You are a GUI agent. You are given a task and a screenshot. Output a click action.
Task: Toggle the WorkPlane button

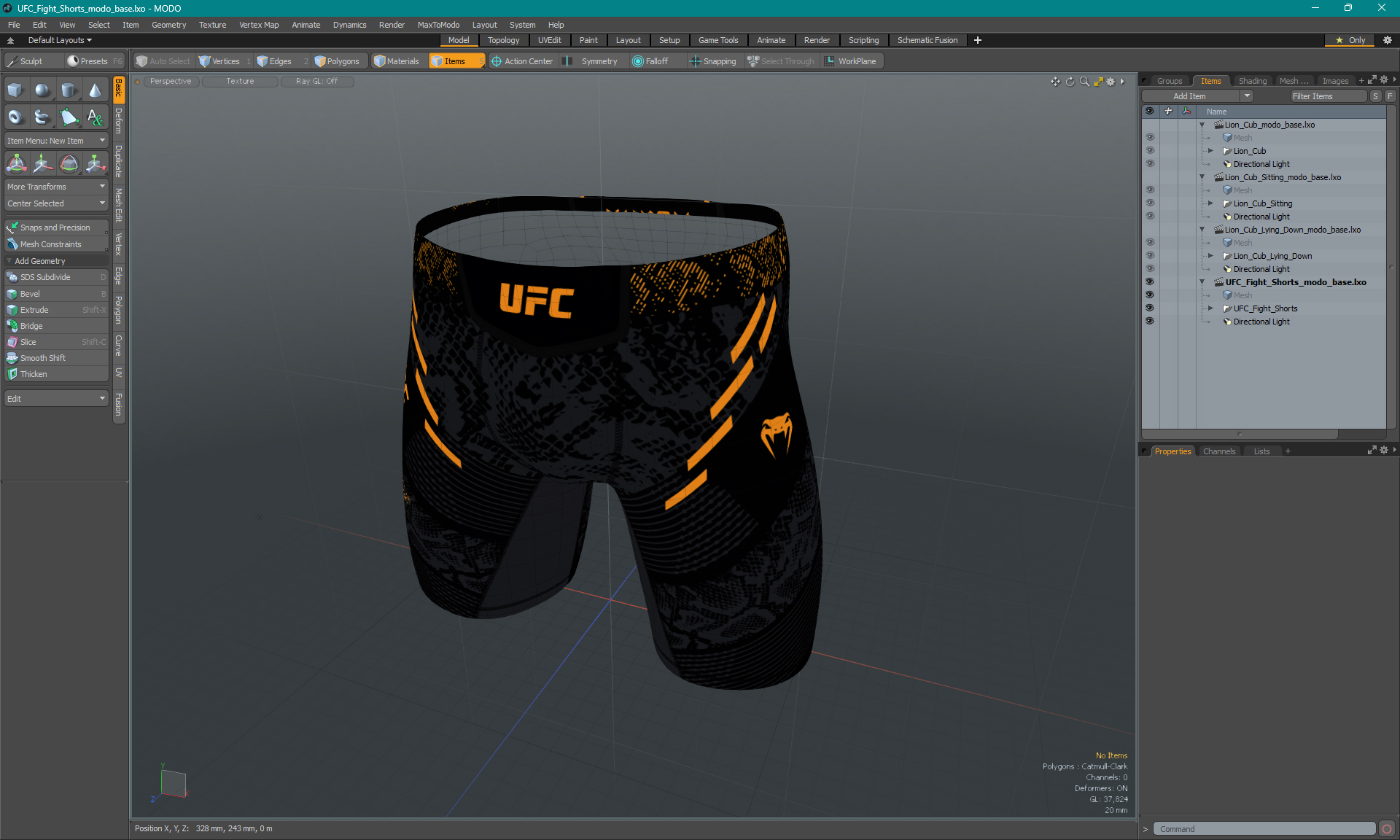point(850,61)
